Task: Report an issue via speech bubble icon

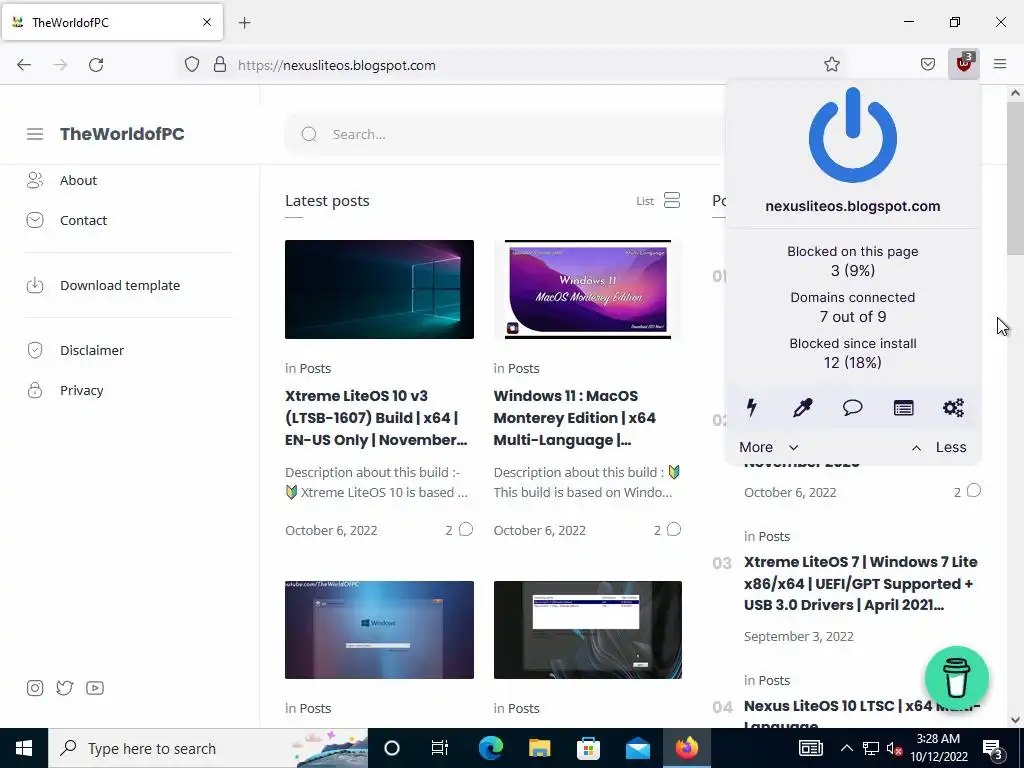Action: pyautogui.click(x=852, y=408)
